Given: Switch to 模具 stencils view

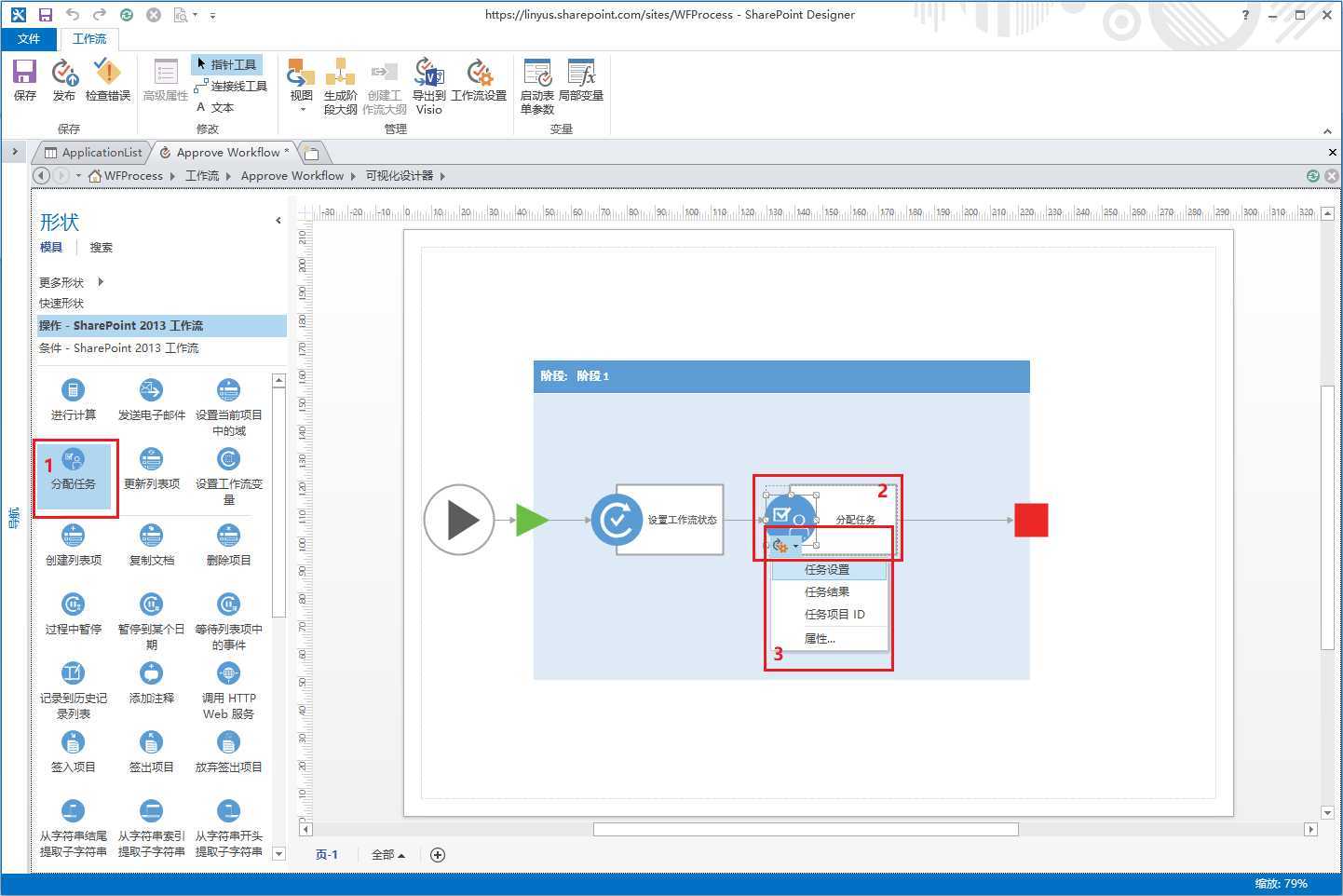Looking at the screenshot, I should (51, 247).
